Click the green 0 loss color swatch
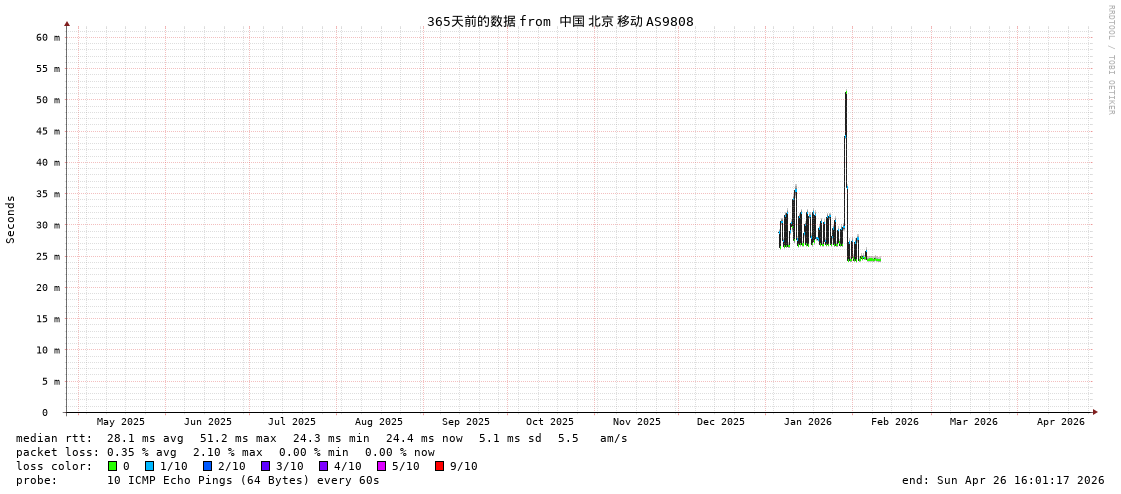Viewport: 1121px width, 494px height. pos(112,466)
